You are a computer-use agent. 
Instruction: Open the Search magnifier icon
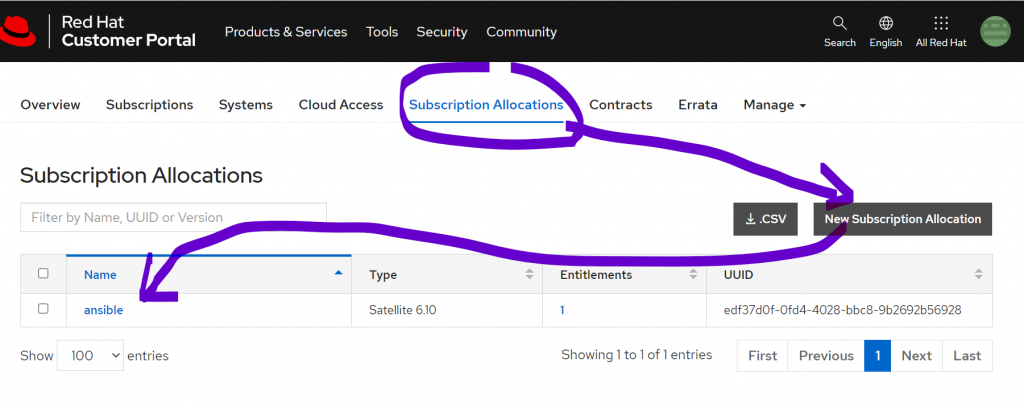(x=839, y=24)
